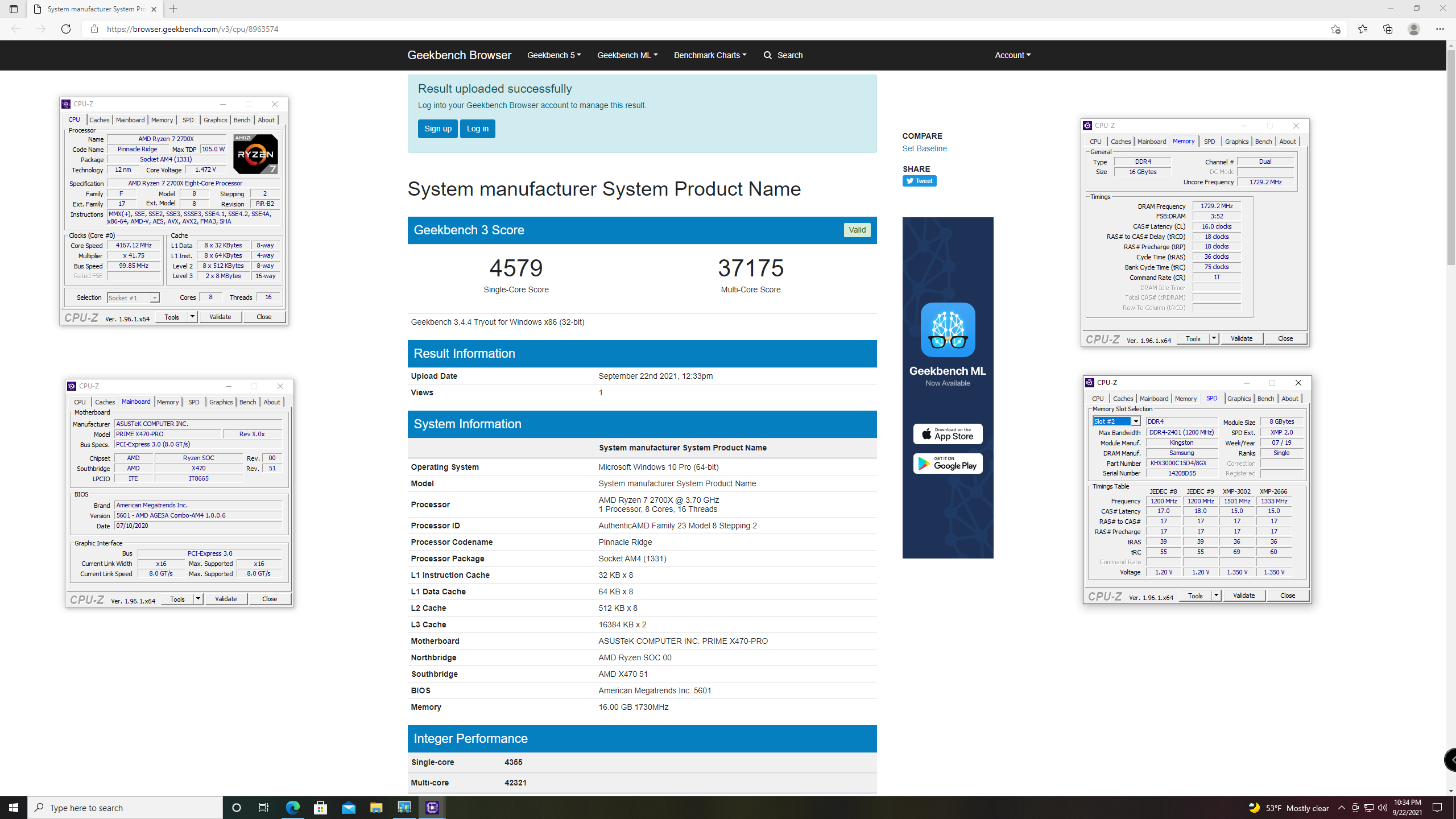Click the weather widget on taskbar
Image resolution: width=1456 pixels, height=819 pixels.
(x=1289, y=808)
